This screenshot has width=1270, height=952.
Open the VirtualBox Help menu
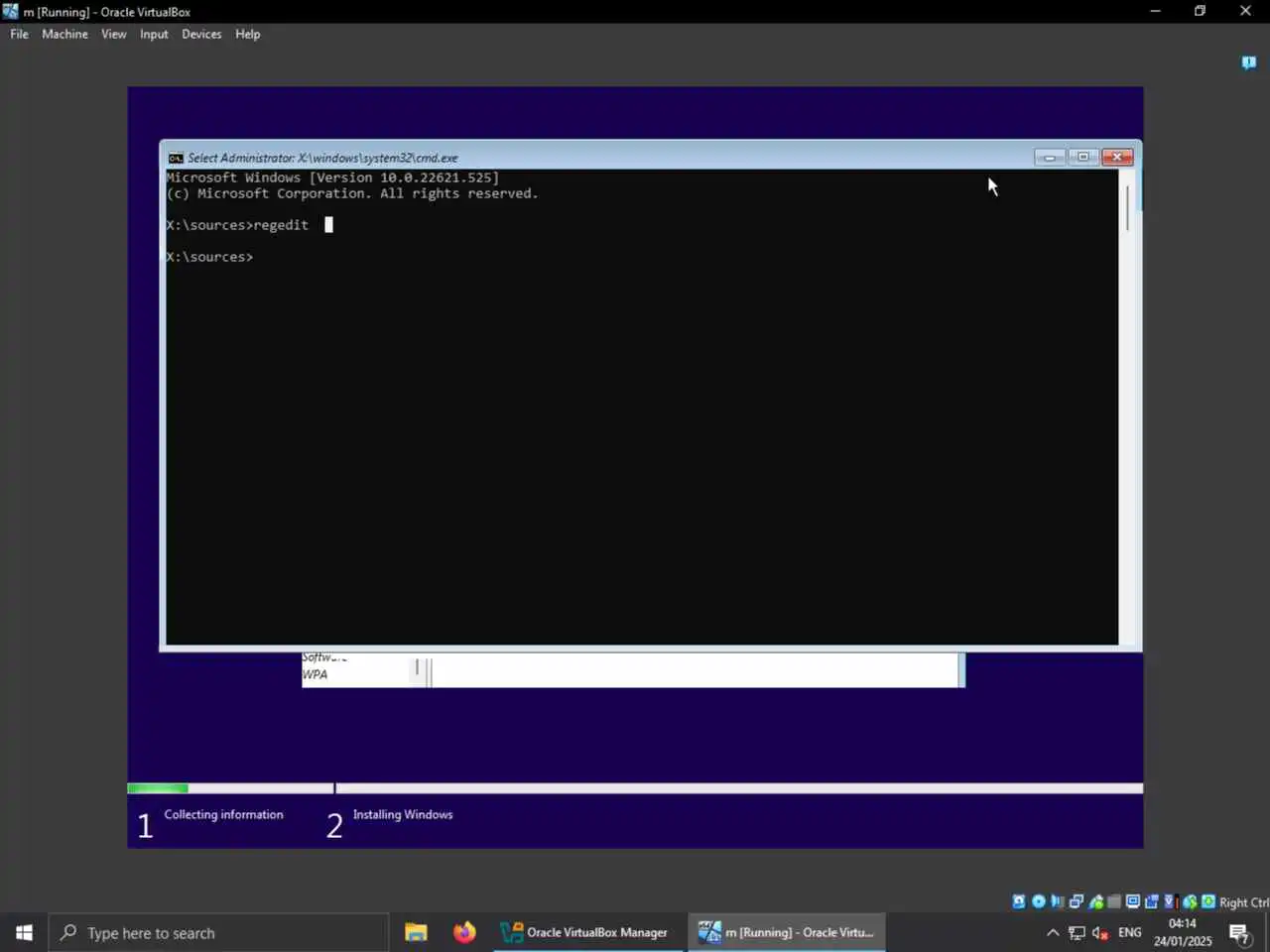tap(247, 34)
